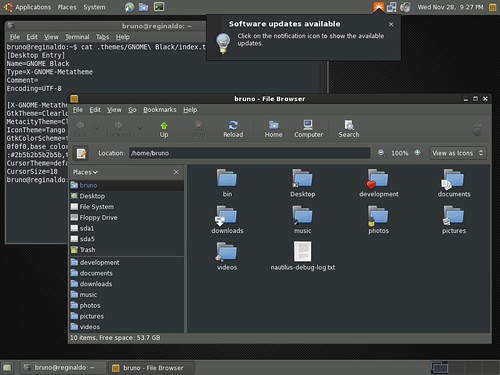Open View menu in File Browser
This screenshot has width=500, height=375.
tap(114, 110)
